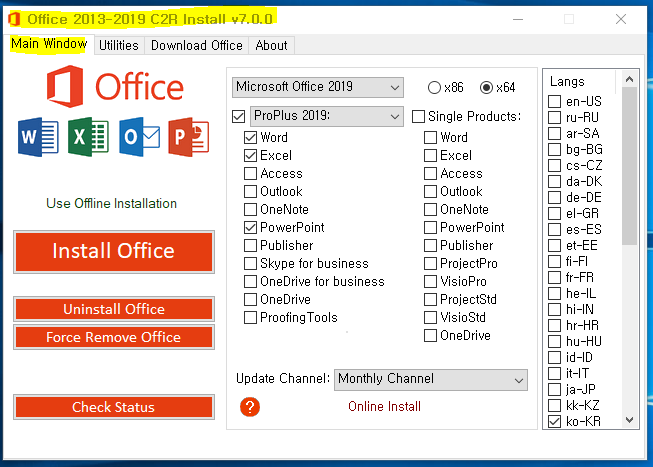Uncheck the ko-KR language
Screen dimensions: 653x467
[554, 422]
